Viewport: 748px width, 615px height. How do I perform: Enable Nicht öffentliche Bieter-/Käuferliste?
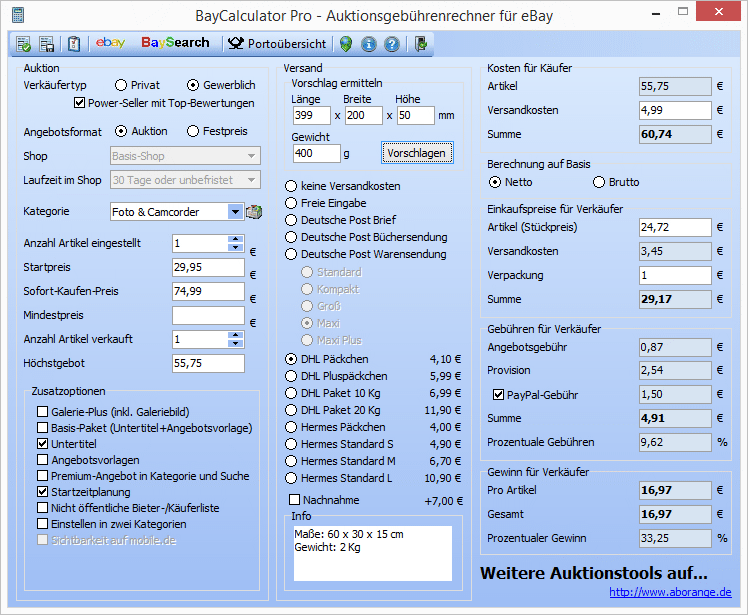(128, 508)
